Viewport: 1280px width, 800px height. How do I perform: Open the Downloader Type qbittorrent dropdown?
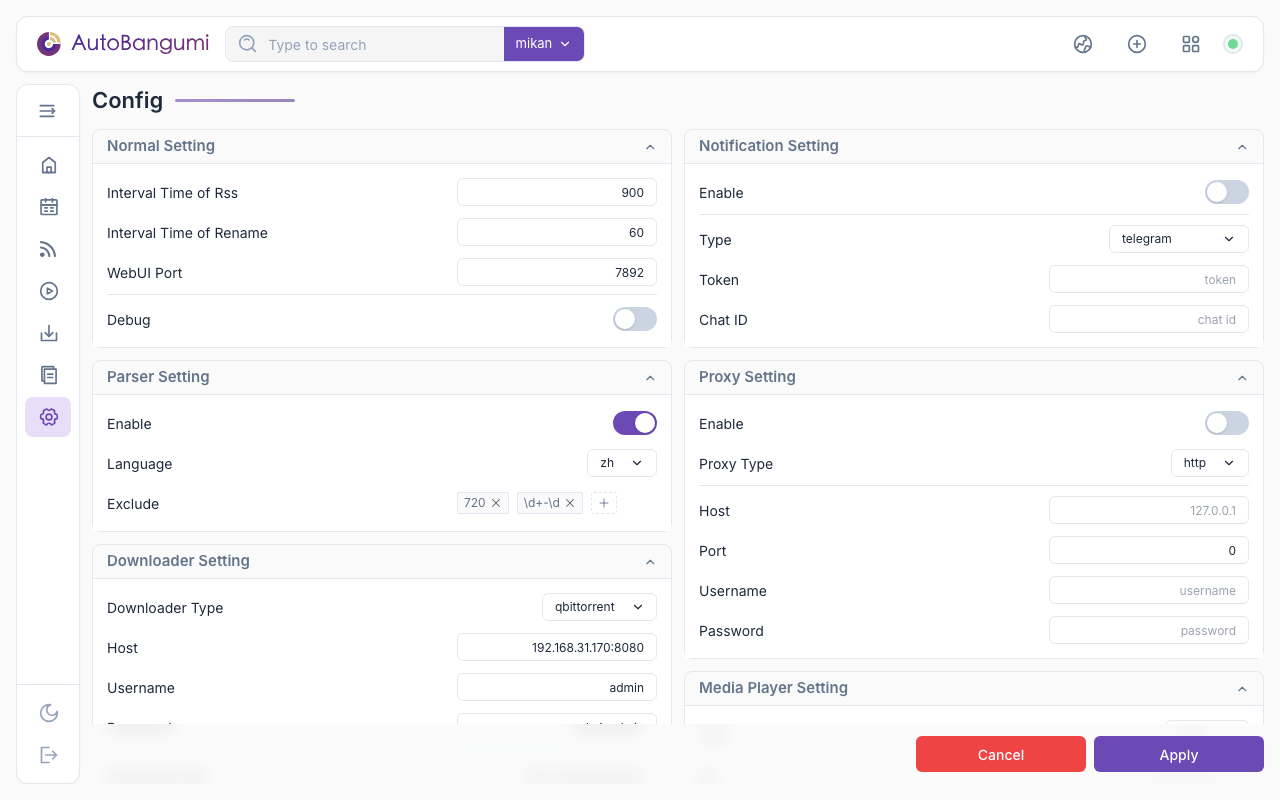(599, 607)
